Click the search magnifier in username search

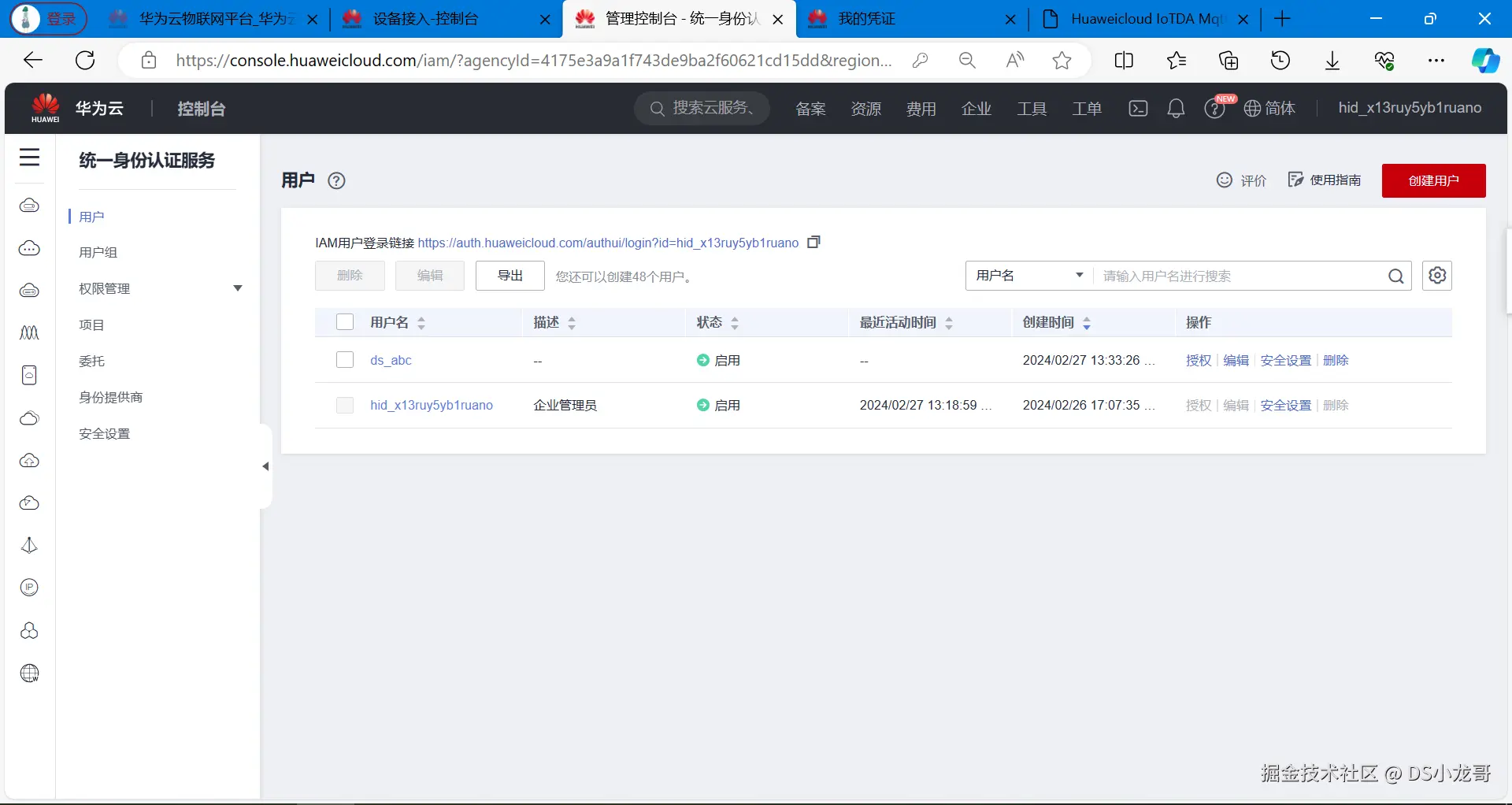pyautogui.click(x=1396, y=276)
